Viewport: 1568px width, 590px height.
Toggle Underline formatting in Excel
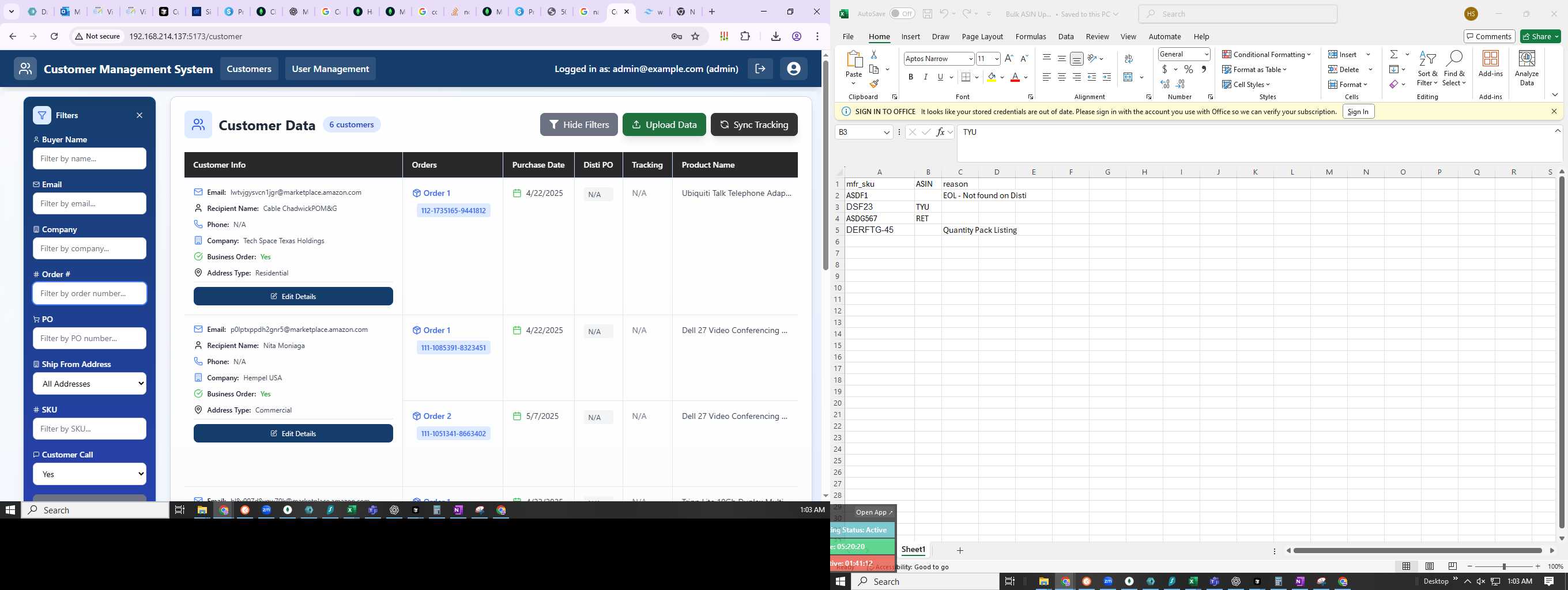click(x=940, y=77)
